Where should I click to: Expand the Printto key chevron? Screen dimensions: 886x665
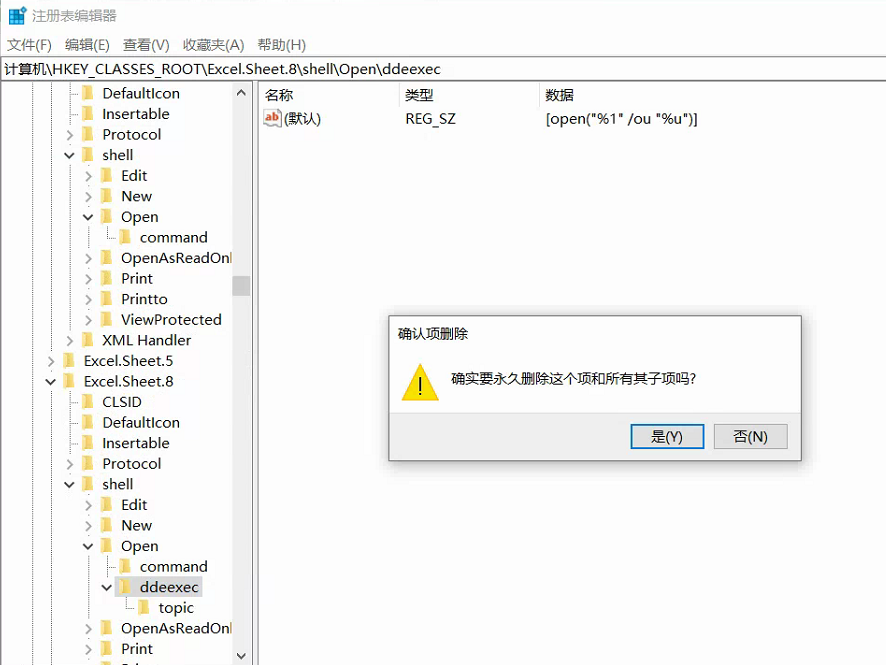[88, 299]
